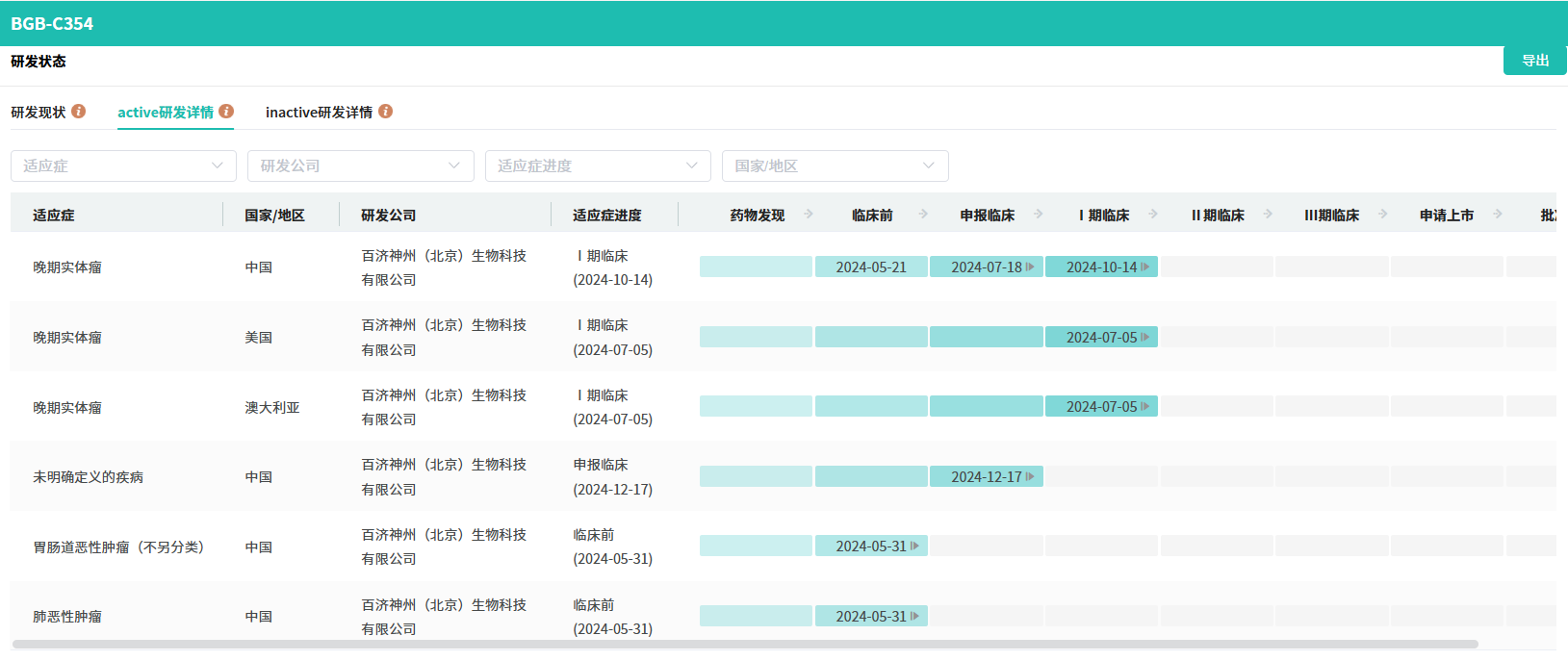Open the 研发公司 filter dropdown
1568x661 pixels.
pyautogui.click(x=360, y=165)
